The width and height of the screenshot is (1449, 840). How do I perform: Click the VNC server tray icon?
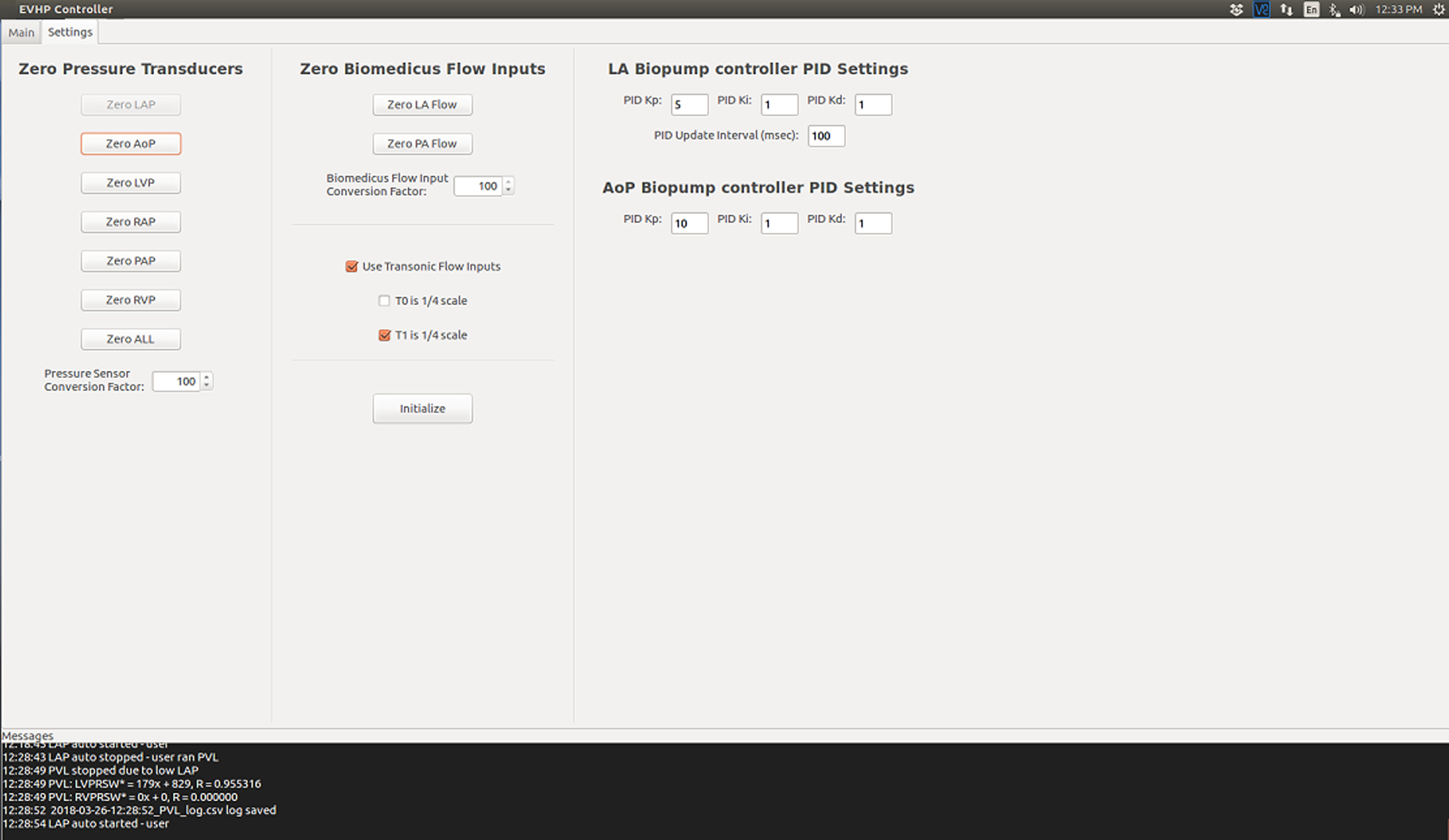coord(1261,9)
